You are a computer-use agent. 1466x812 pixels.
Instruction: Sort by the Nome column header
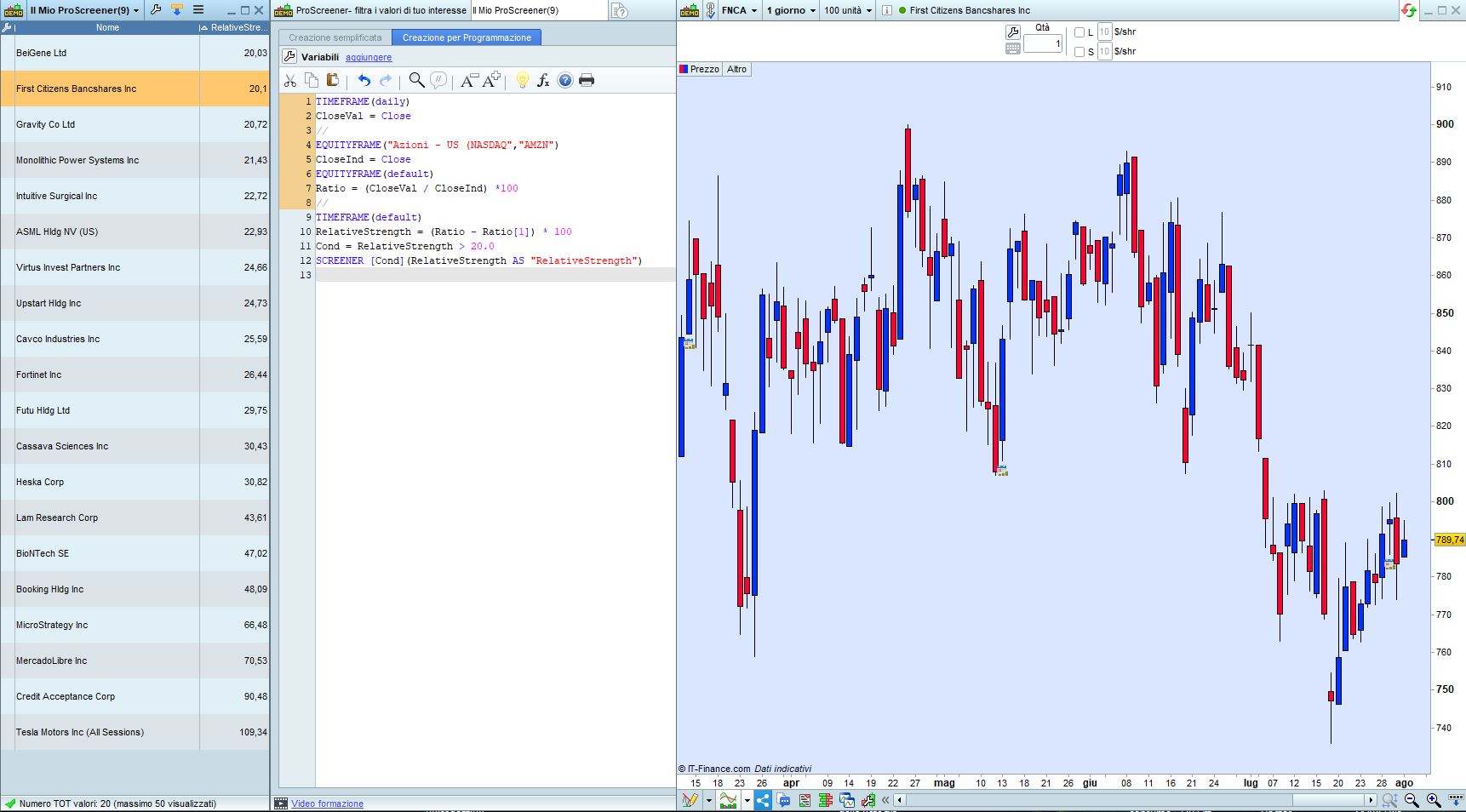click(107, 27)
